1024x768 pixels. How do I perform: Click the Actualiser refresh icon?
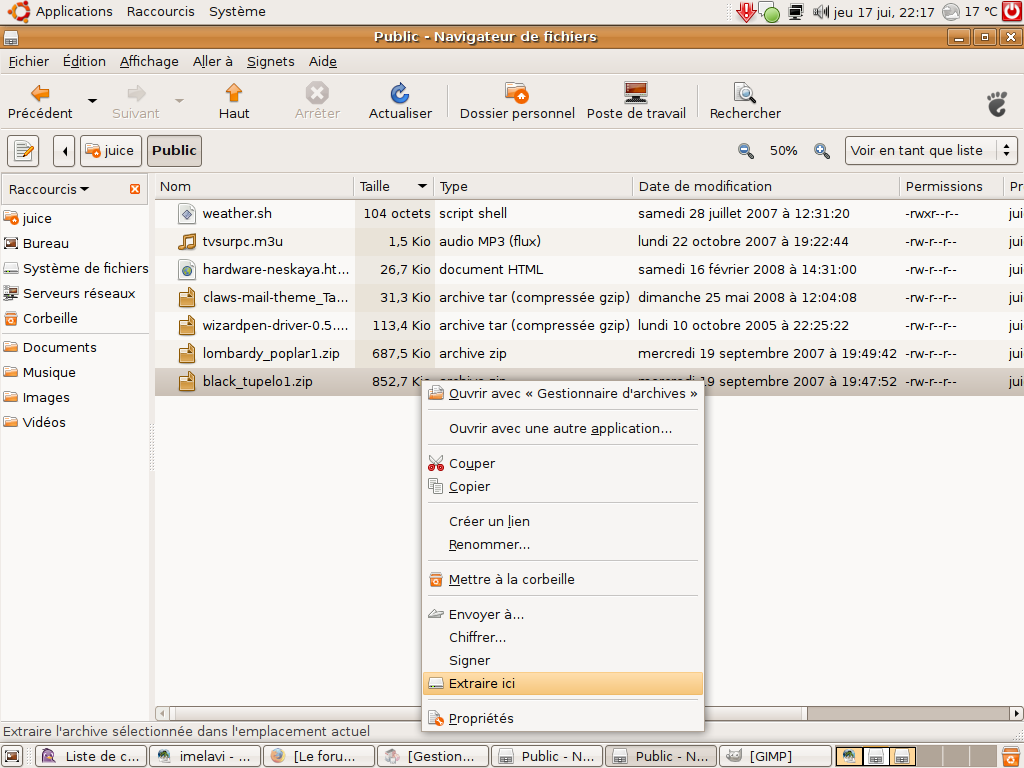point(400,94)
